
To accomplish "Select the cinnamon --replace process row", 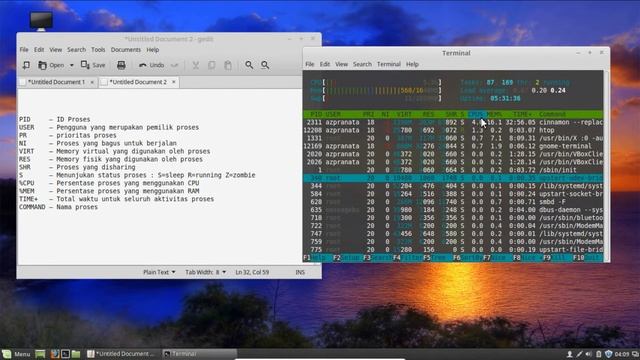I will [x=453, y=122].
